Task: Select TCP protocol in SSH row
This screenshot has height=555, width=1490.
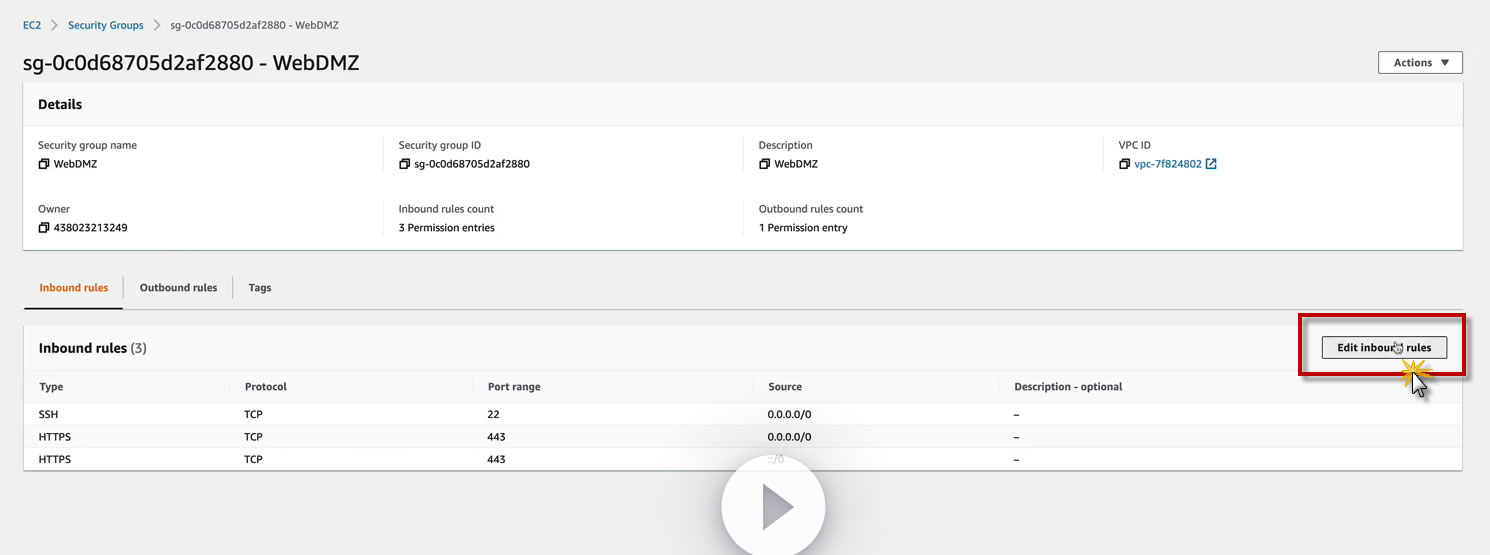Action: (x=253, y=414)
